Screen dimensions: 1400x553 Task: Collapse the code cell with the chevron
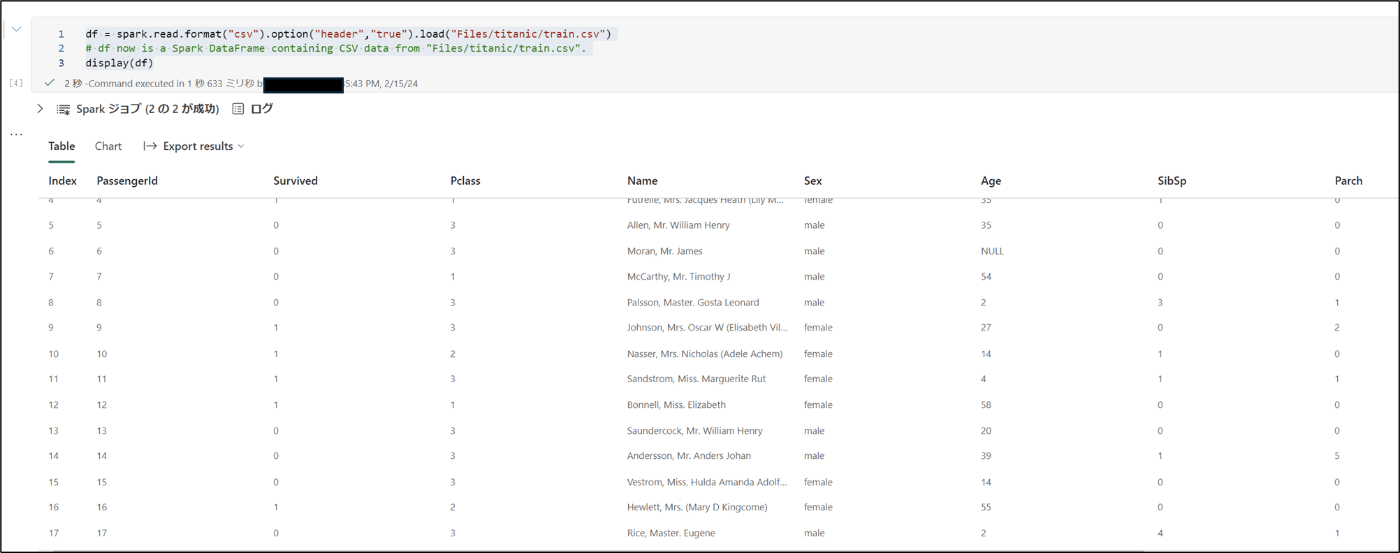(16, 29)
